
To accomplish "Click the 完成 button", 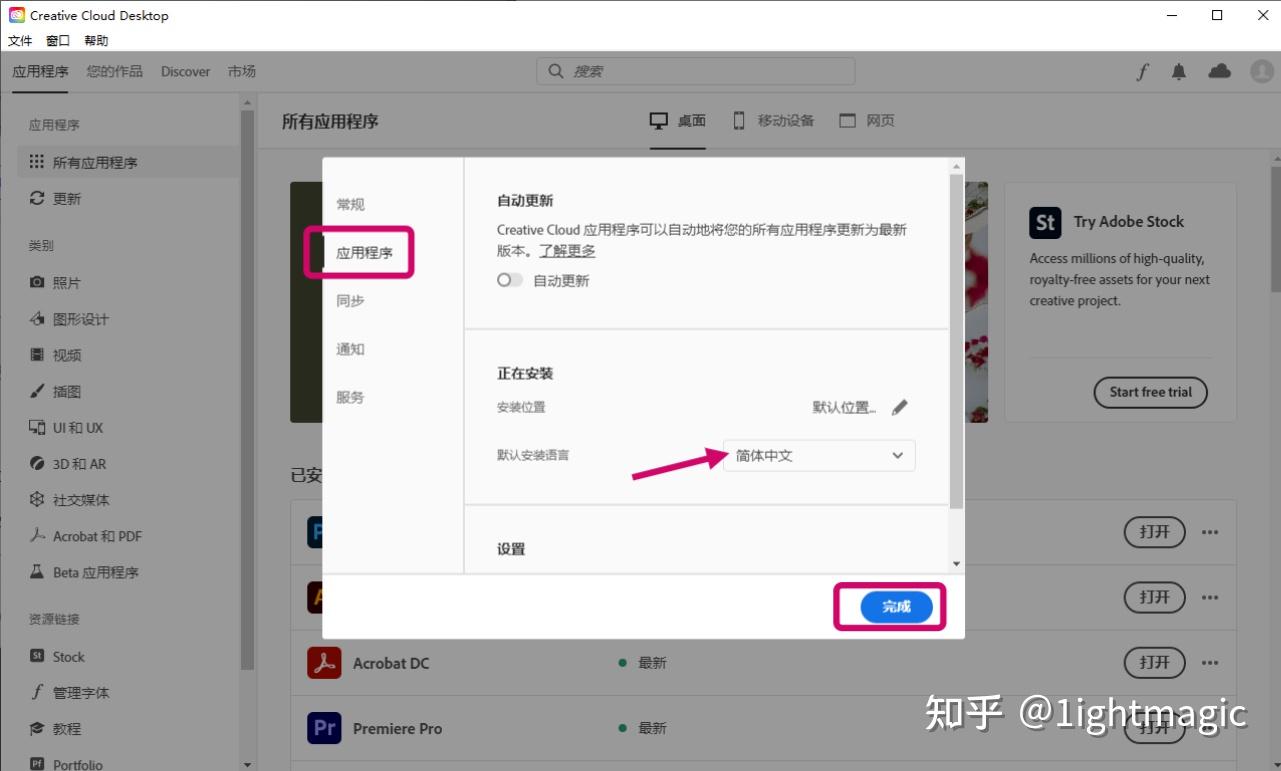I will click(x=896, y=607).
